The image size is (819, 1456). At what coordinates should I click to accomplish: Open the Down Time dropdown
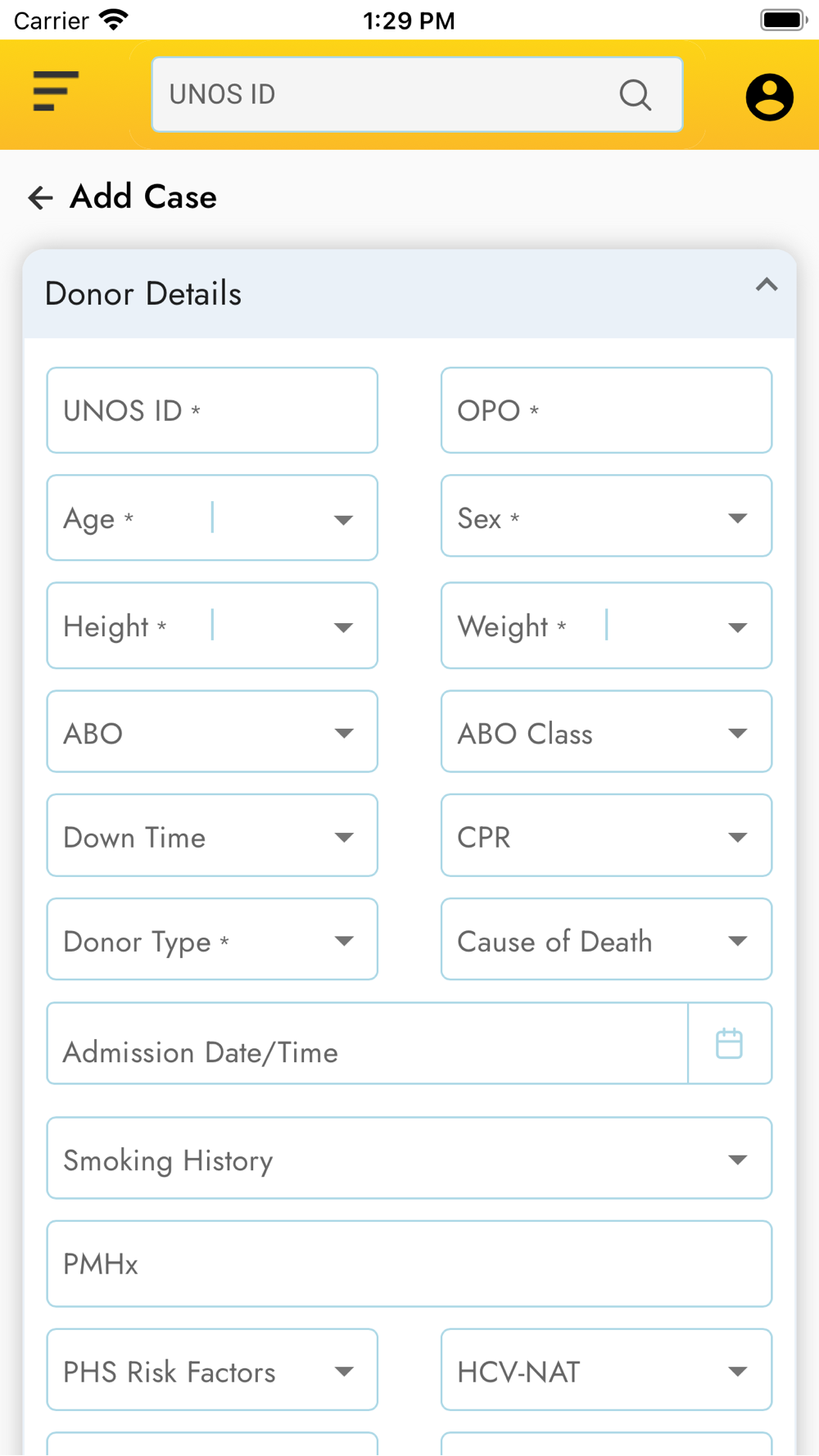point(212,835)
